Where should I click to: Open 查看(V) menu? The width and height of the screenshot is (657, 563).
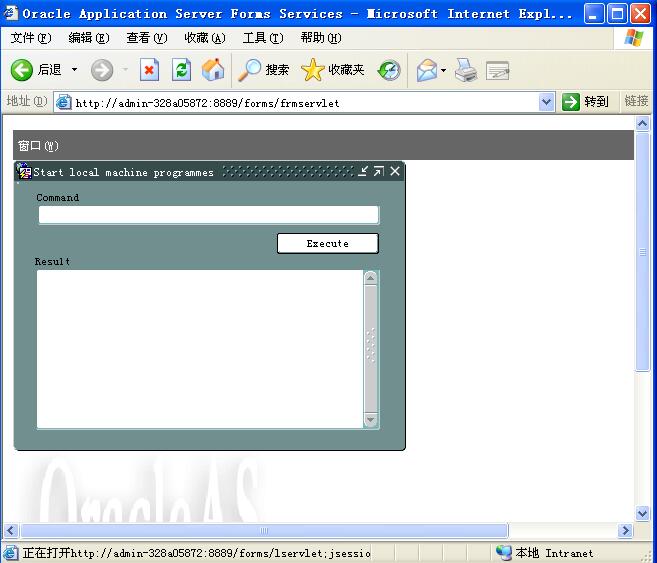tap(147, 38)
